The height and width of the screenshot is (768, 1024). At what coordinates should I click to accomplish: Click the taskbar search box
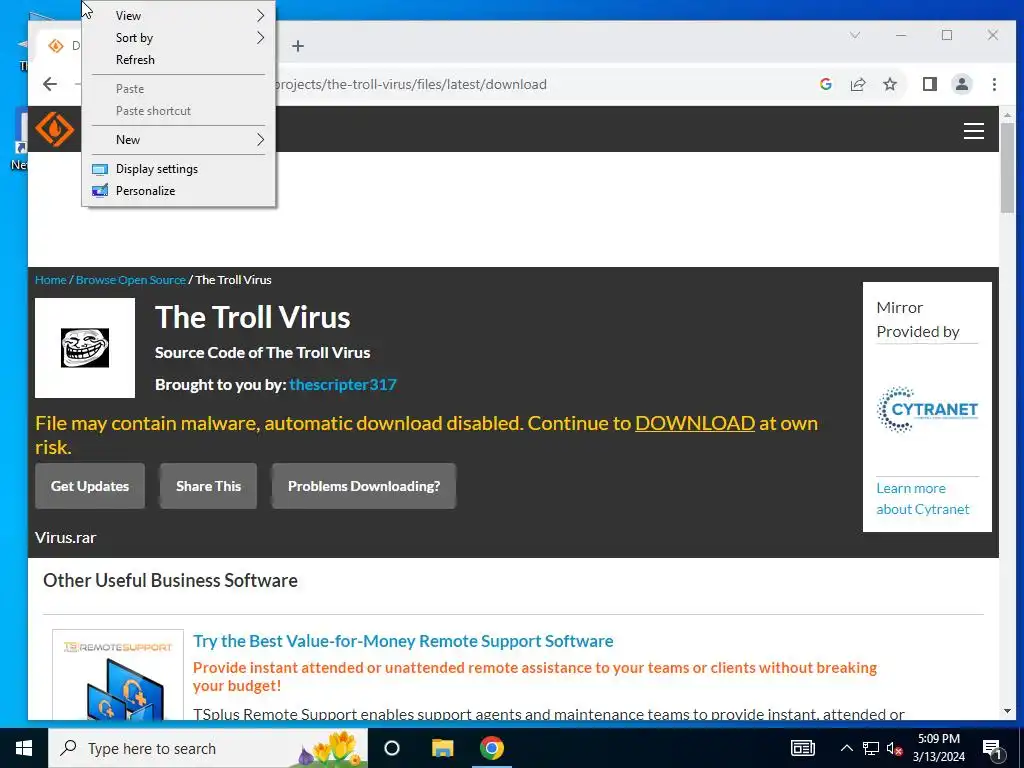[208, 748]
